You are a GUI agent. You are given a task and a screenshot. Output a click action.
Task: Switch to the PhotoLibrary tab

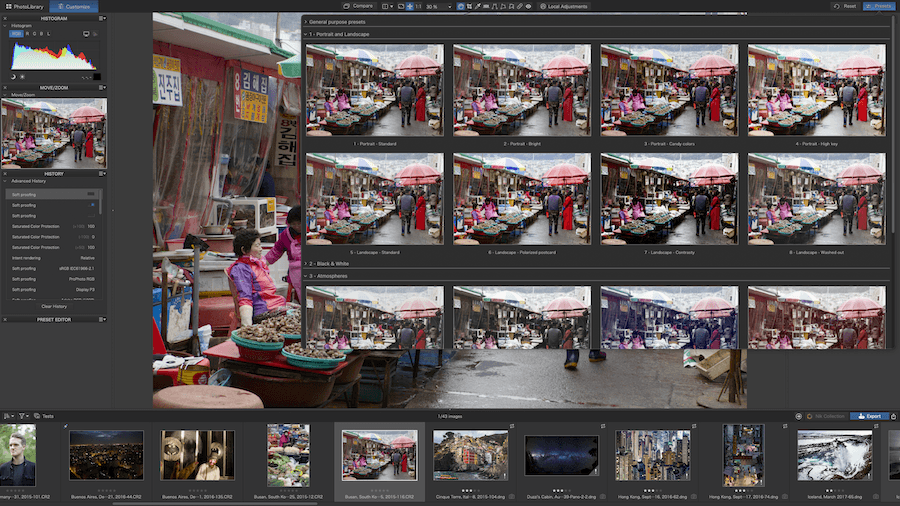[x=25, y=6]
